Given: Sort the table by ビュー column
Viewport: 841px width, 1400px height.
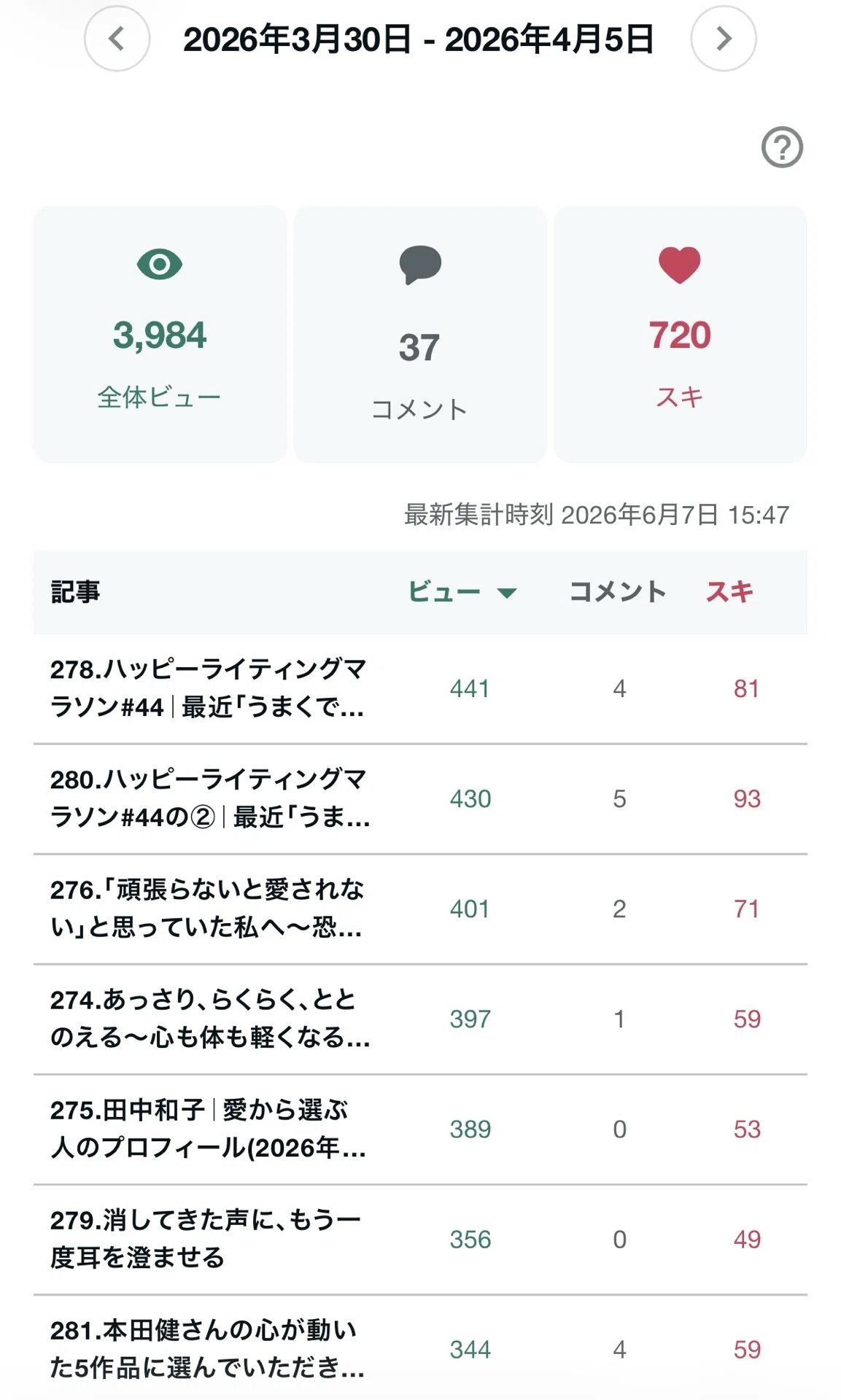Looking at the screenshot, I should point(444,591).
